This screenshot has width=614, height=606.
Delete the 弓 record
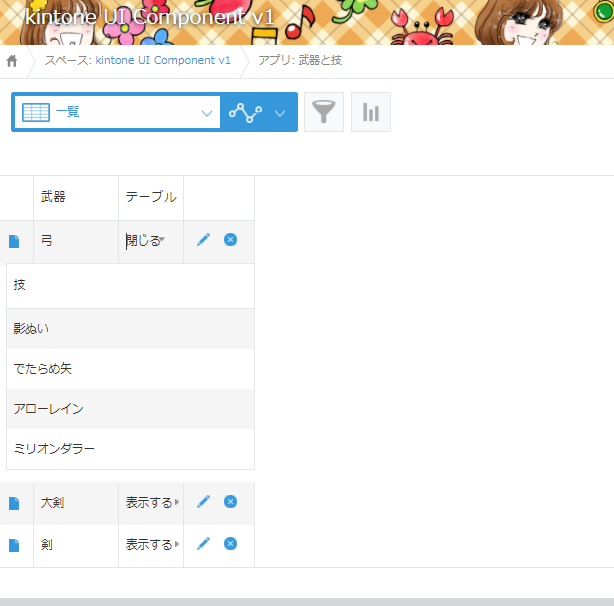point(230,240)
